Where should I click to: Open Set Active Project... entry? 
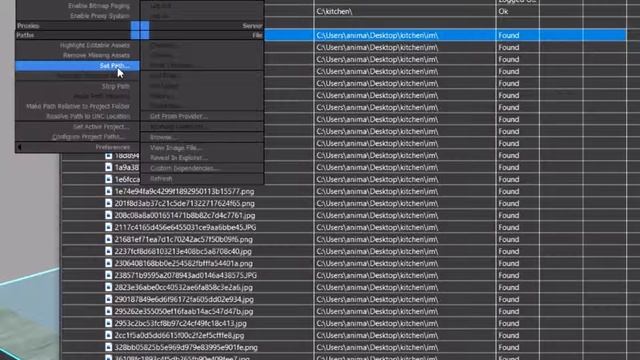click(101, 127)
